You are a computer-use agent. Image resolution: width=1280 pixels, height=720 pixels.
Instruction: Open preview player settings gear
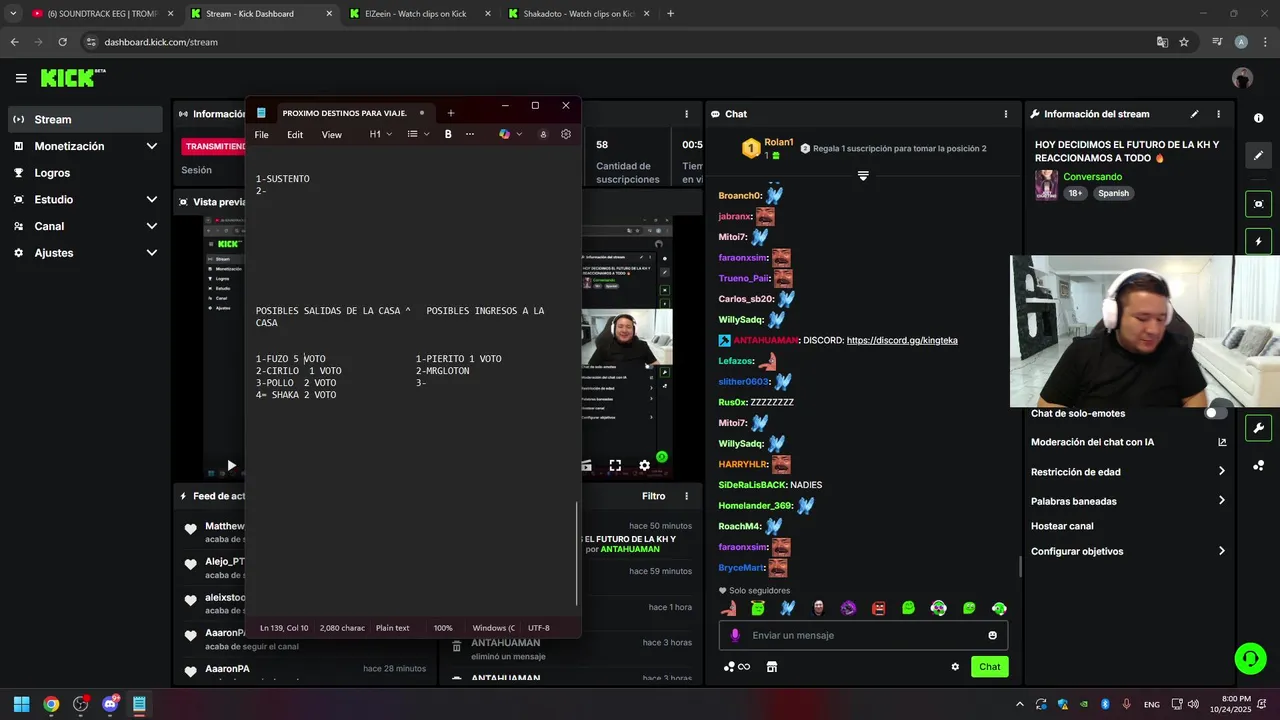point(644,465)
